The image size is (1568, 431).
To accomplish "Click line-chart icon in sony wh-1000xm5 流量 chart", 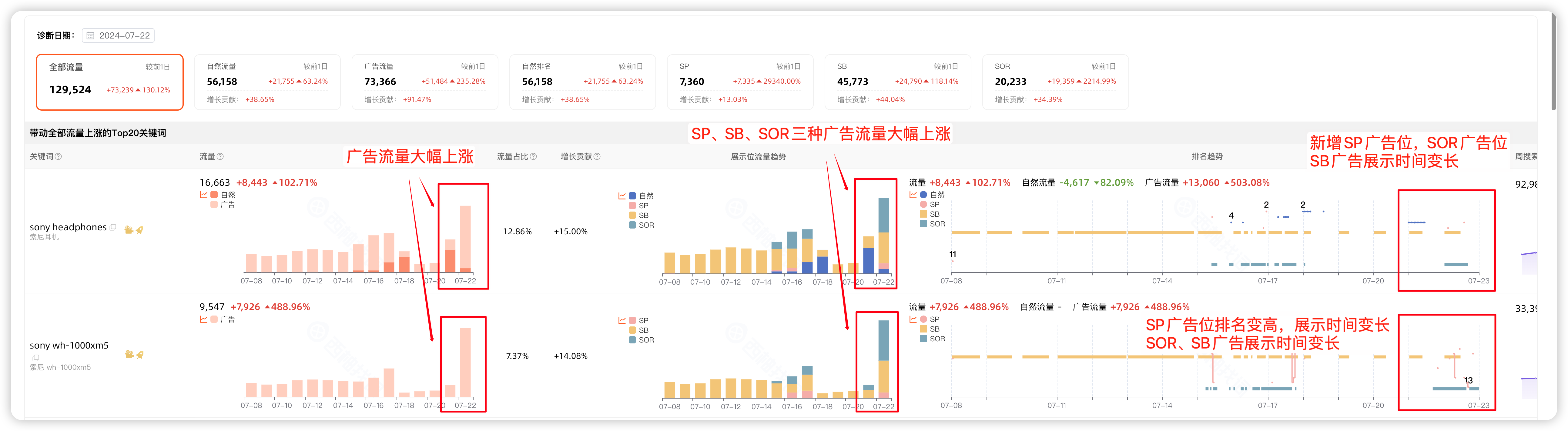I will [x=204, y=319].
